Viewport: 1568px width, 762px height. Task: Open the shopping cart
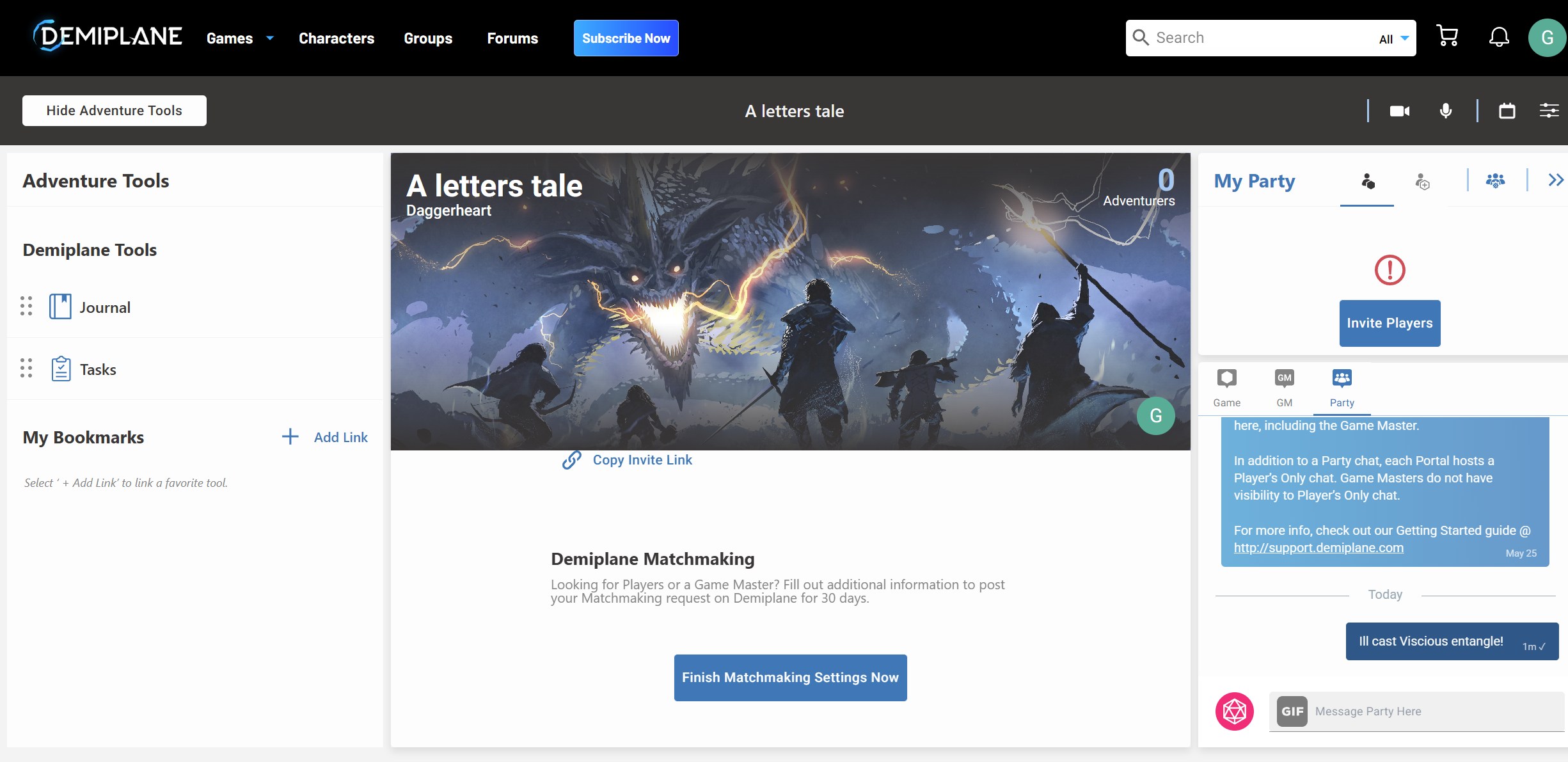(x=1447, y=37)
